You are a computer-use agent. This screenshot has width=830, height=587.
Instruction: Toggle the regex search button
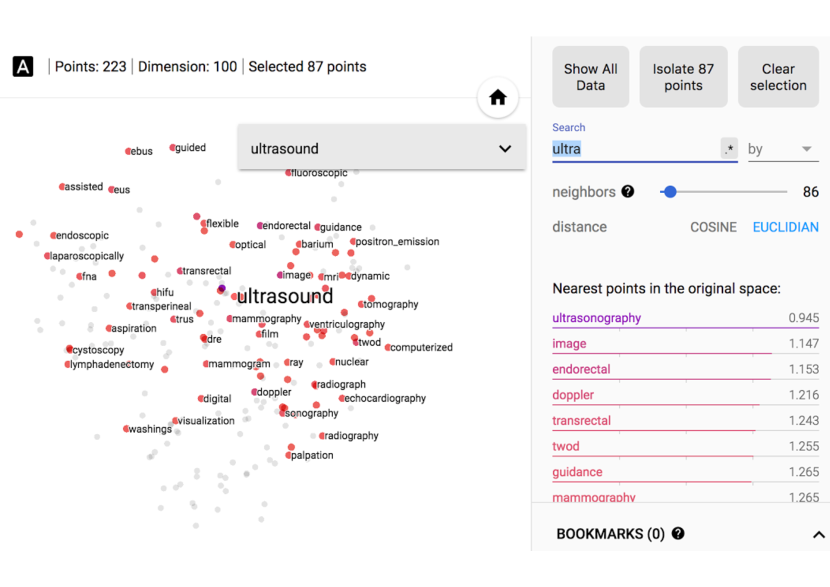pos(729,149)
